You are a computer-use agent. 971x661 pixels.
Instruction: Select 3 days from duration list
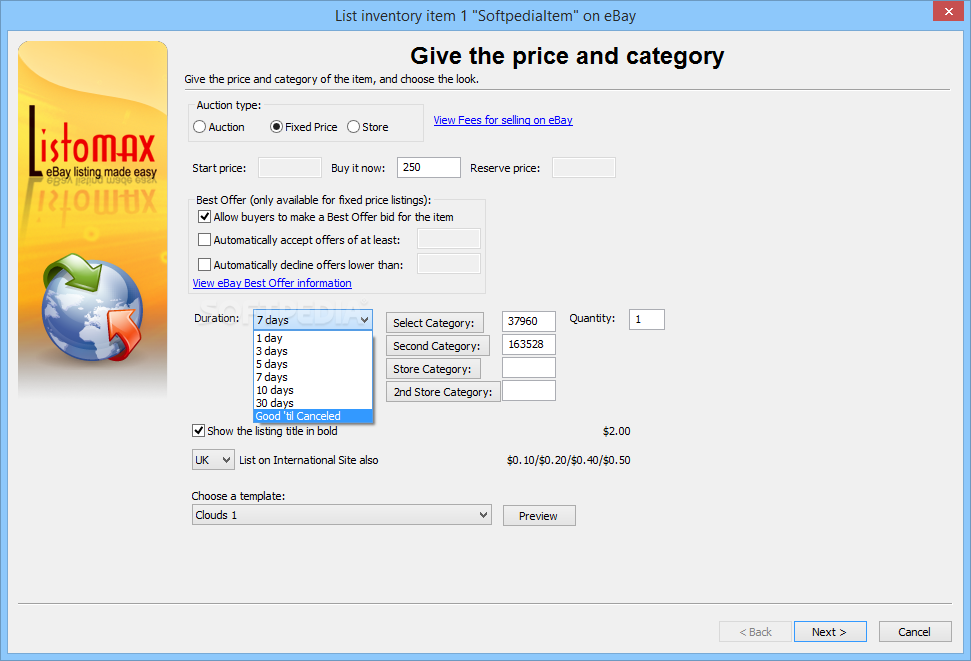[313, 351]
